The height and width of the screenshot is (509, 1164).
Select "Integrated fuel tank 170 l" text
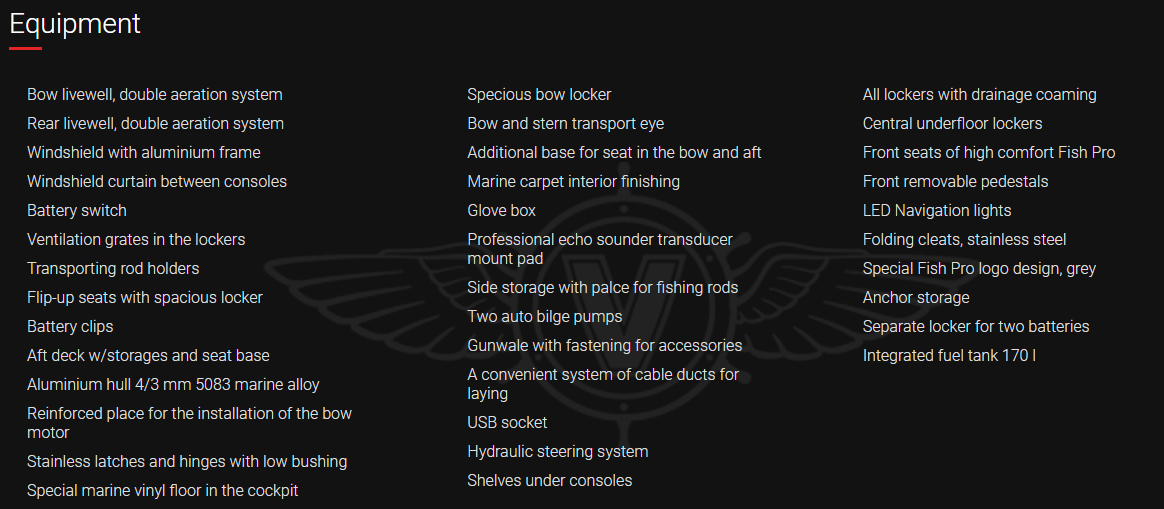point(949,356)
